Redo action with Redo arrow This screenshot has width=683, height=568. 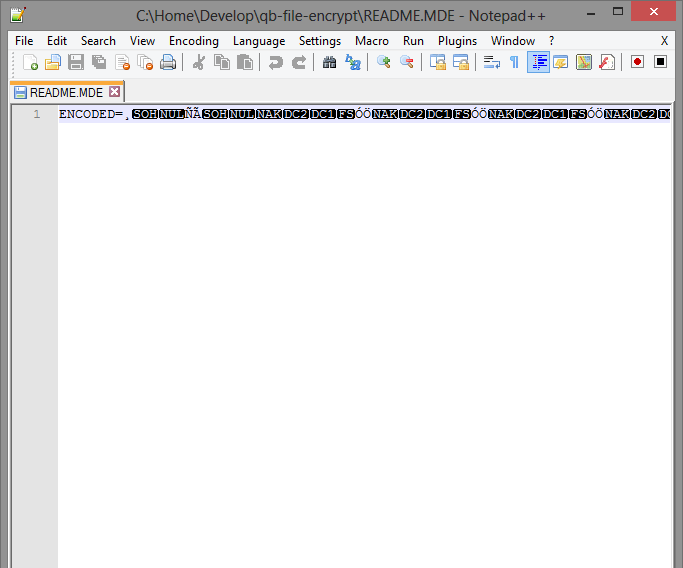[298, 62]
